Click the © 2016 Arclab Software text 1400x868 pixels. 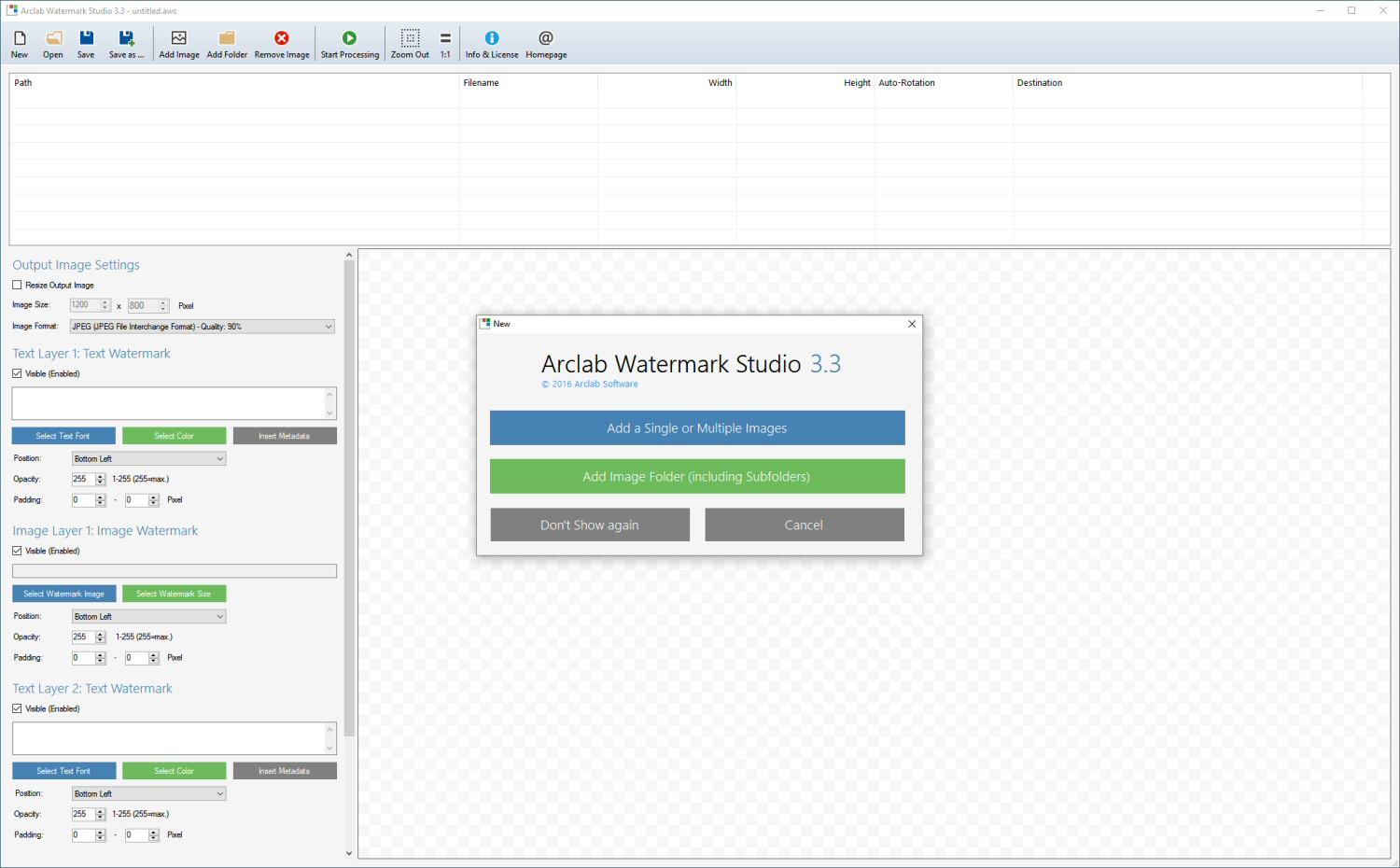(x=590, y=384)
